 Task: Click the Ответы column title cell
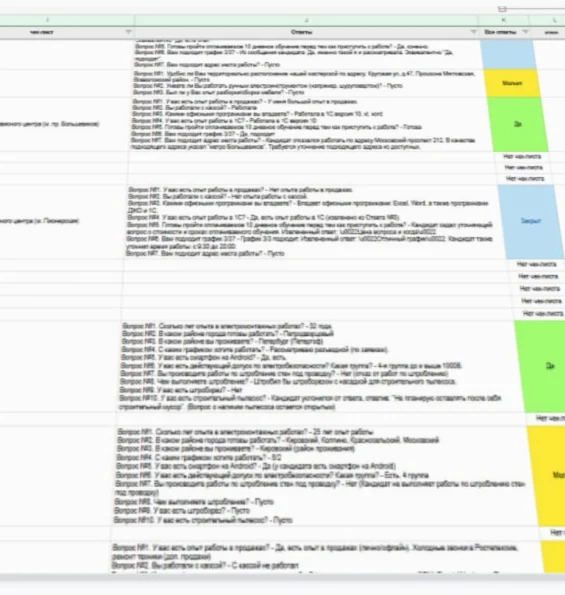pos(302,32)
